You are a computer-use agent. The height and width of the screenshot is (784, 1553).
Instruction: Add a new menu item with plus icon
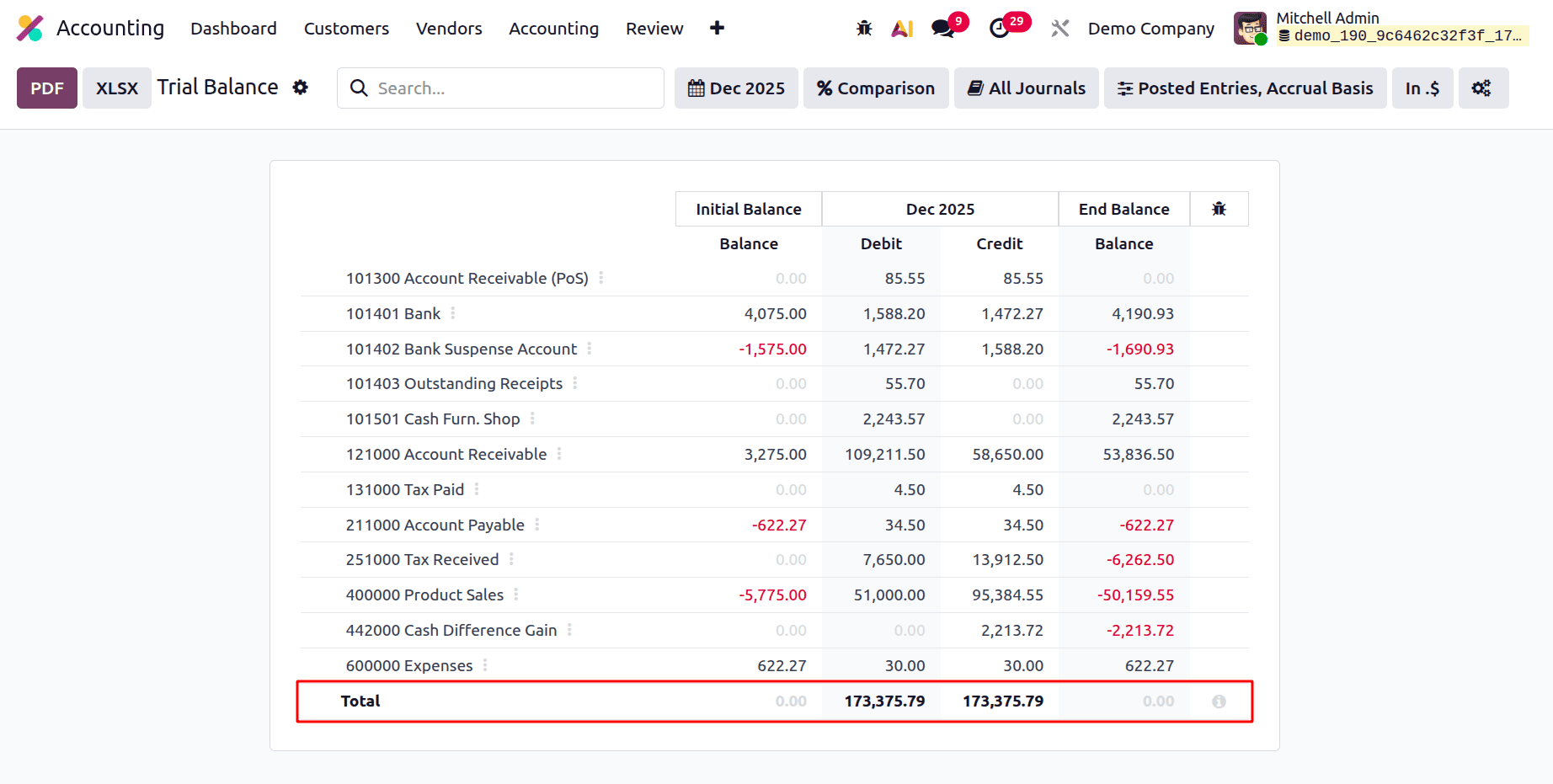tap(717, 29)
